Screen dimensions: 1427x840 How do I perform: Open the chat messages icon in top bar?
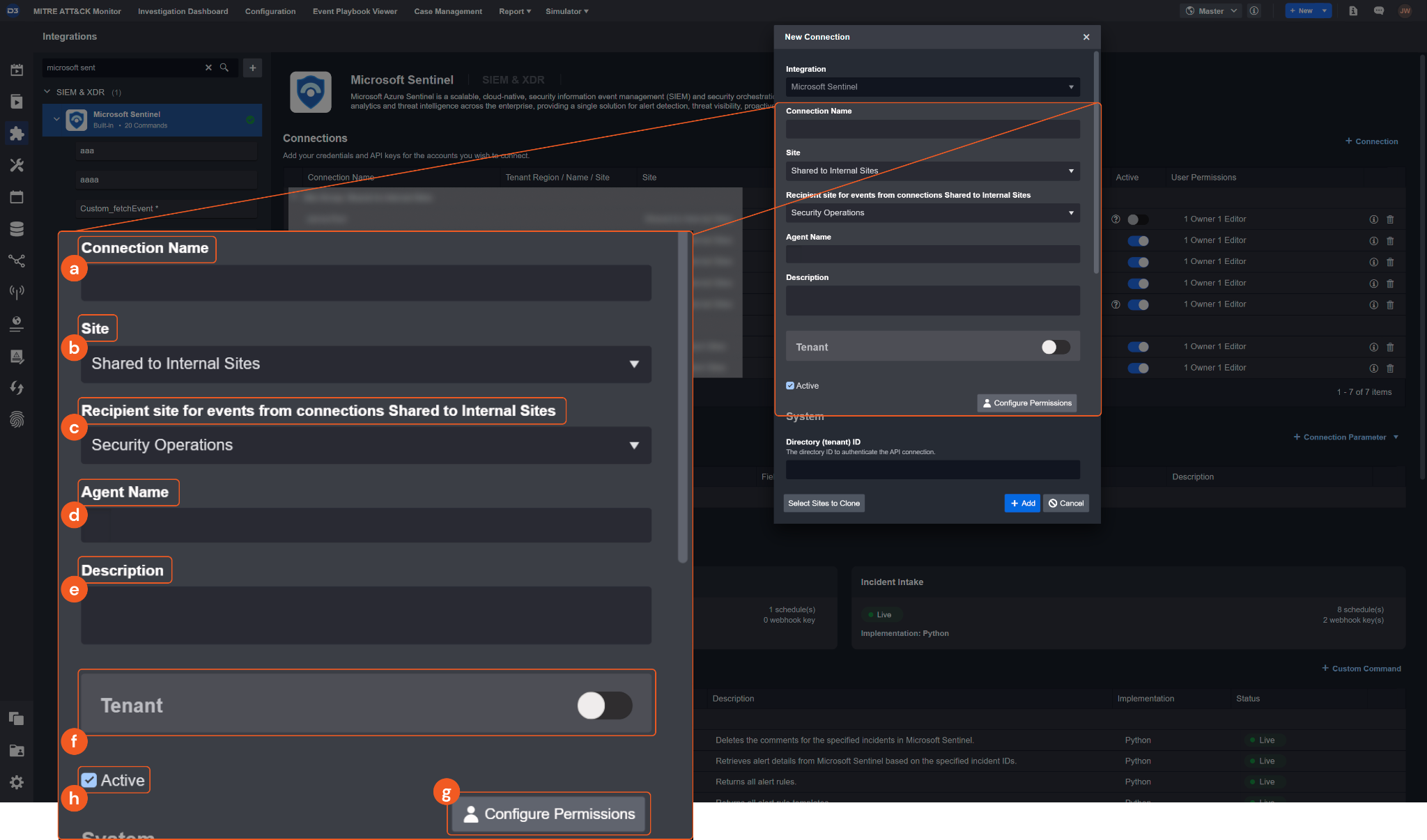pos(1378,11)
